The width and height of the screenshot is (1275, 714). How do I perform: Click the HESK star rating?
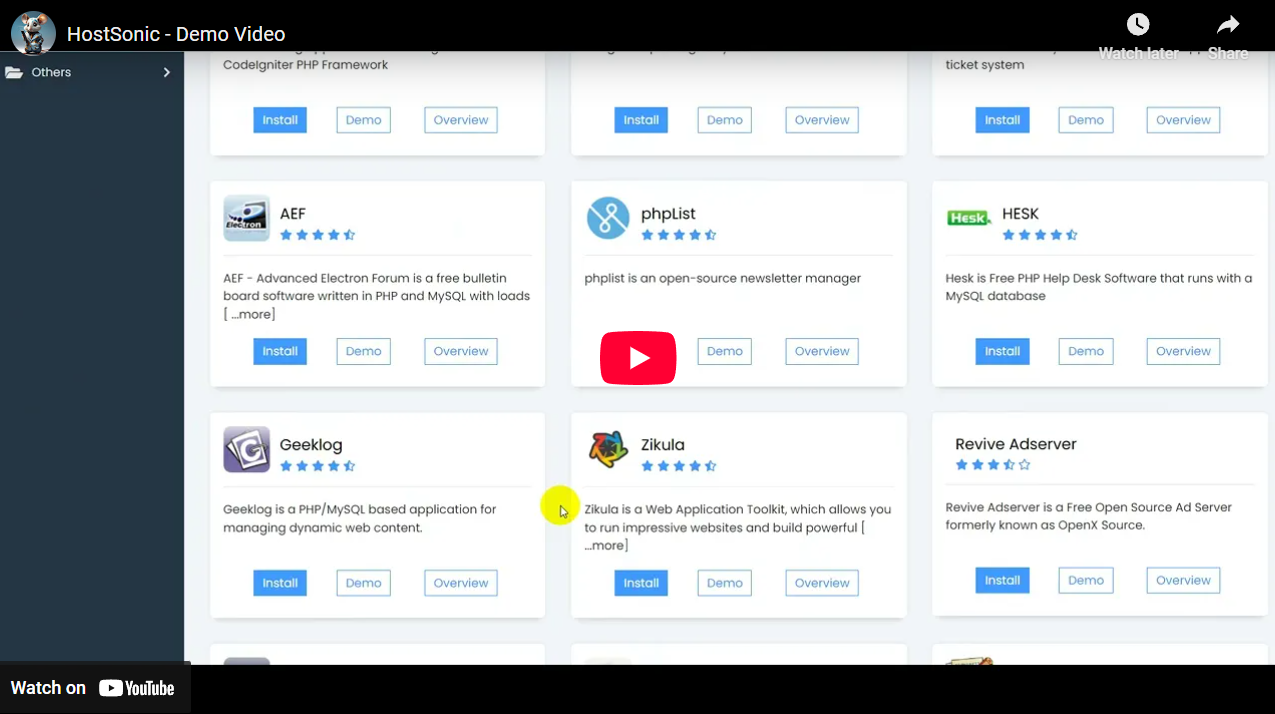pyautogui.click(x=1040, y=235)
